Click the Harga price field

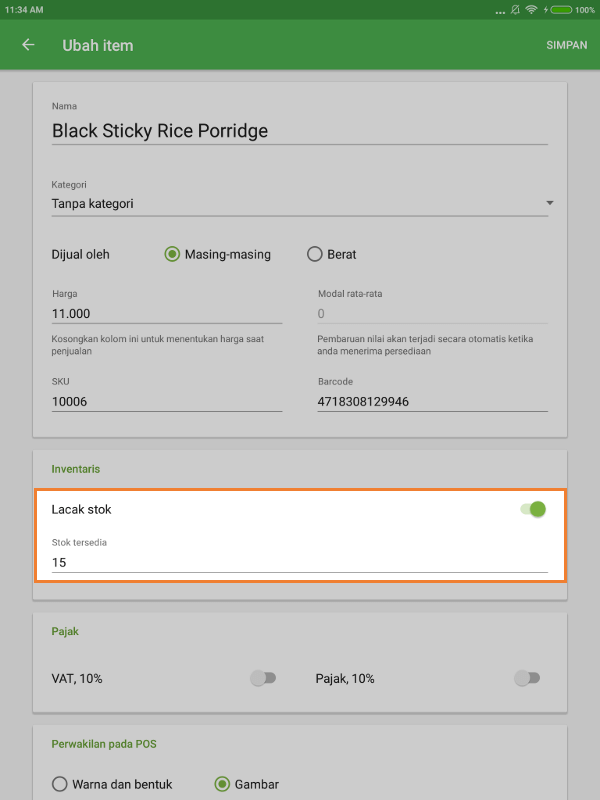pos(166,313)
